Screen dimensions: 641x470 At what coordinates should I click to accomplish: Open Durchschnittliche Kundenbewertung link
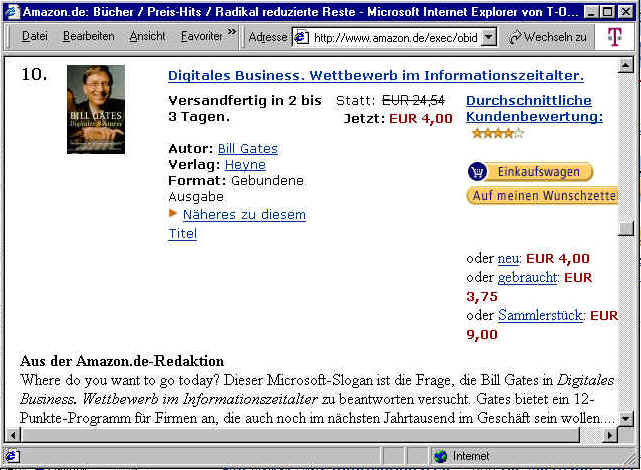[534, 108]
